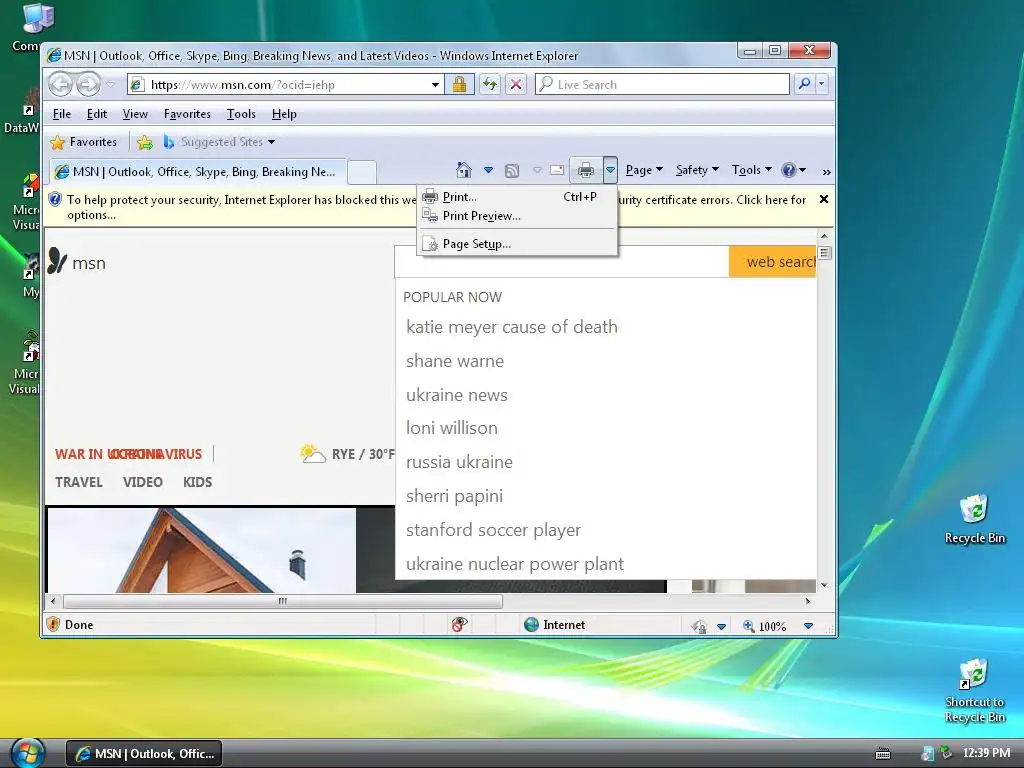The width and height of the screenshot is (1024, 768).
Task: Open a new blank tab
Action: (x=361, y=172)
